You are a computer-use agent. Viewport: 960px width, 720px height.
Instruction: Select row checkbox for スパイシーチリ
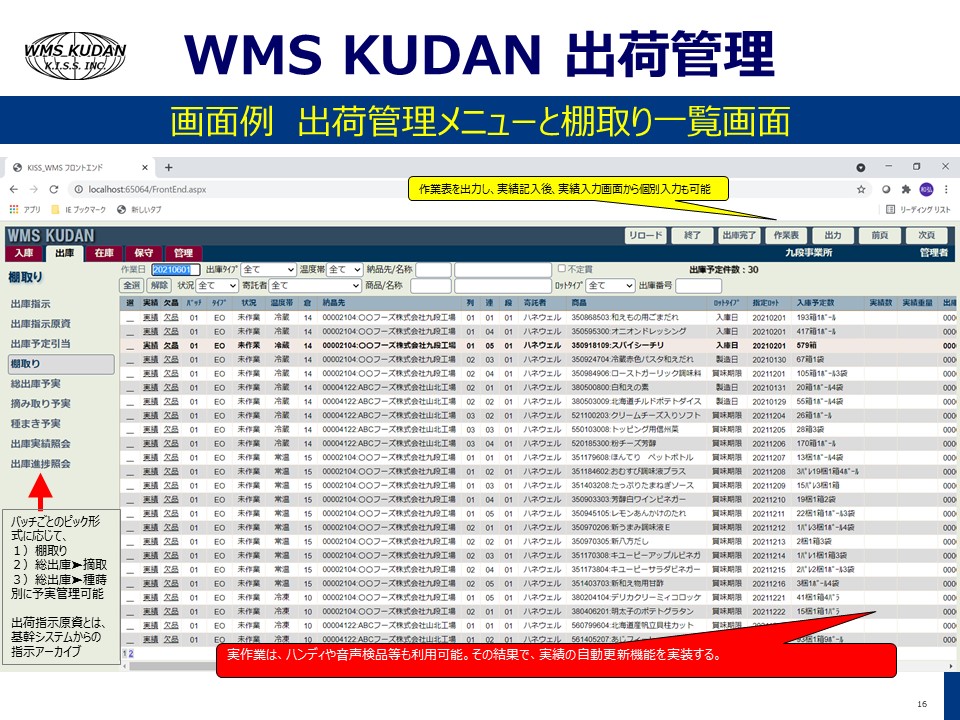[x=130, y=347]
